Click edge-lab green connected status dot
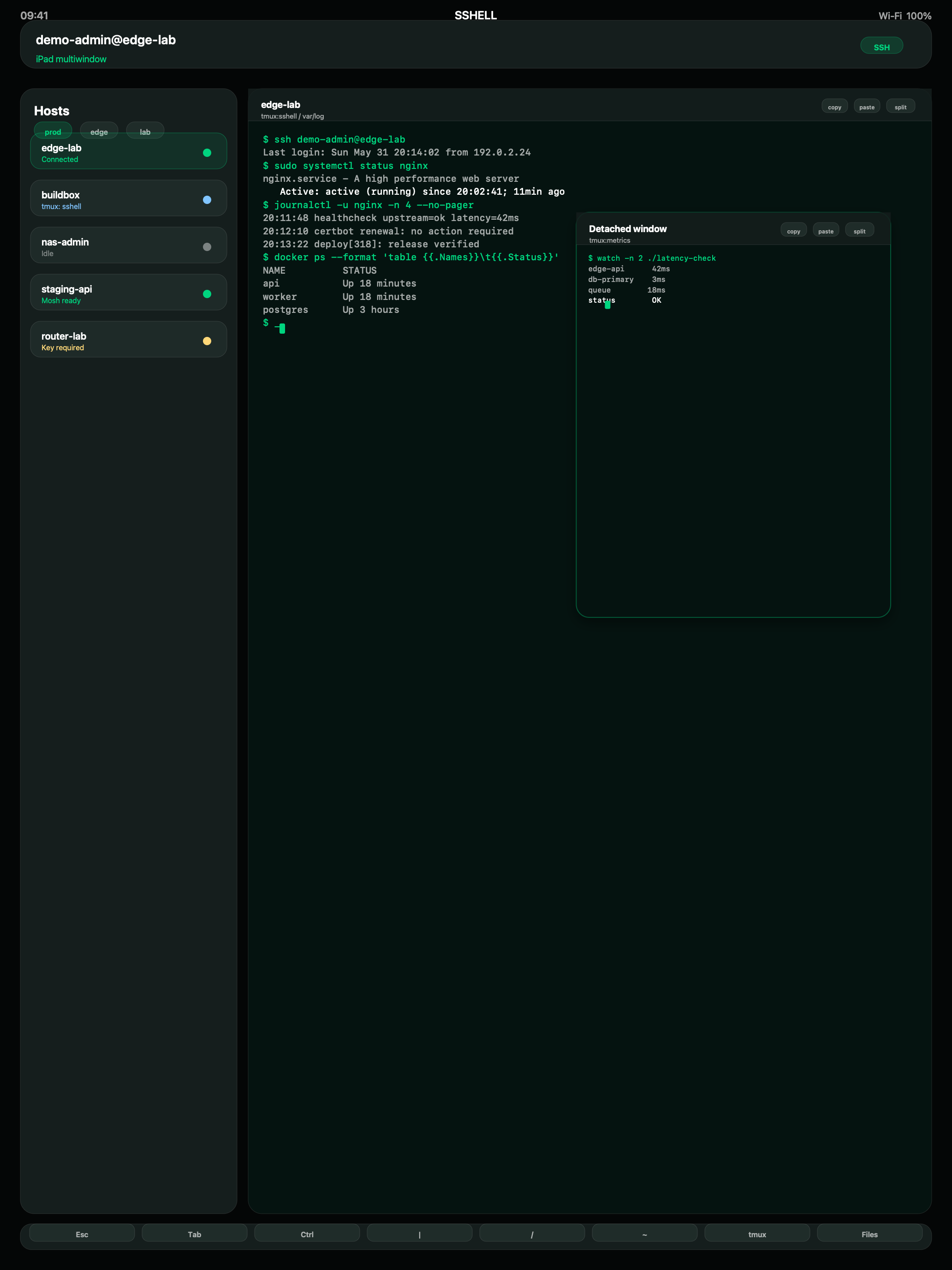The width and height of the screenshot is (952, 1270). pos(207,153)
